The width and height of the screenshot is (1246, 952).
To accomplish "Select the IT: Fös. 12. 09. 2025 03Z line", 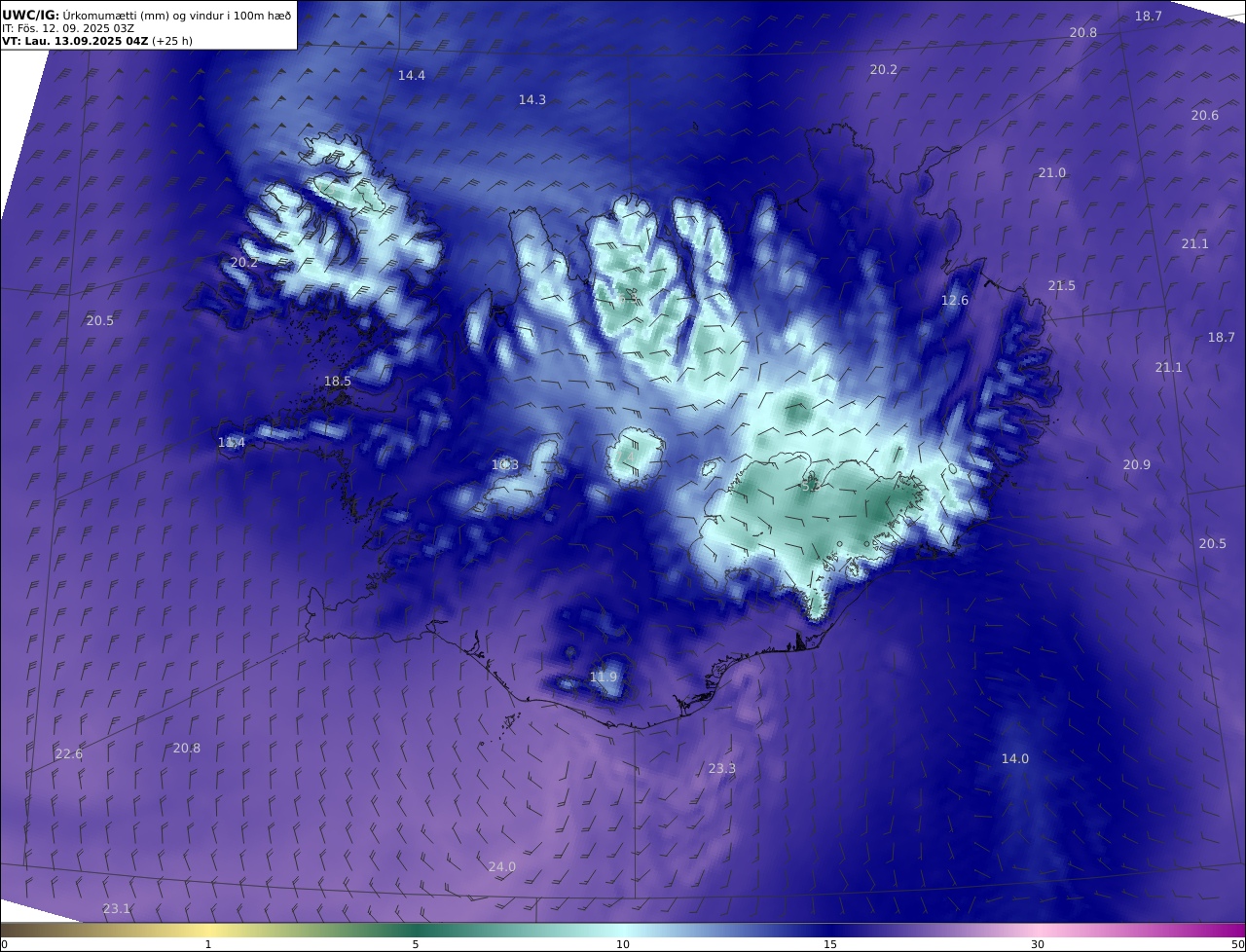I will (68, 28).
